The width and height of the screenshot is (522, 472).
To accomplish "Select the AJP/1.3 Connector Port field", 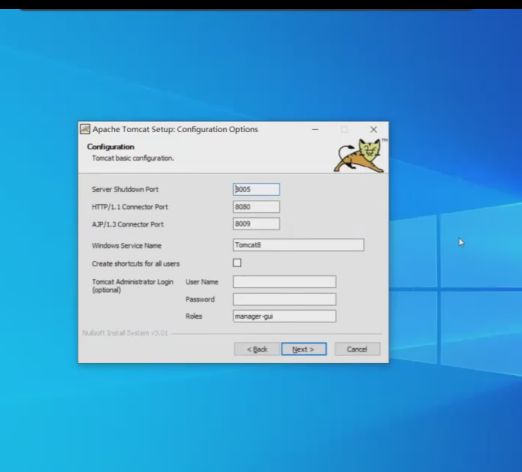I will pyautogui.click(x=256, y=224).
